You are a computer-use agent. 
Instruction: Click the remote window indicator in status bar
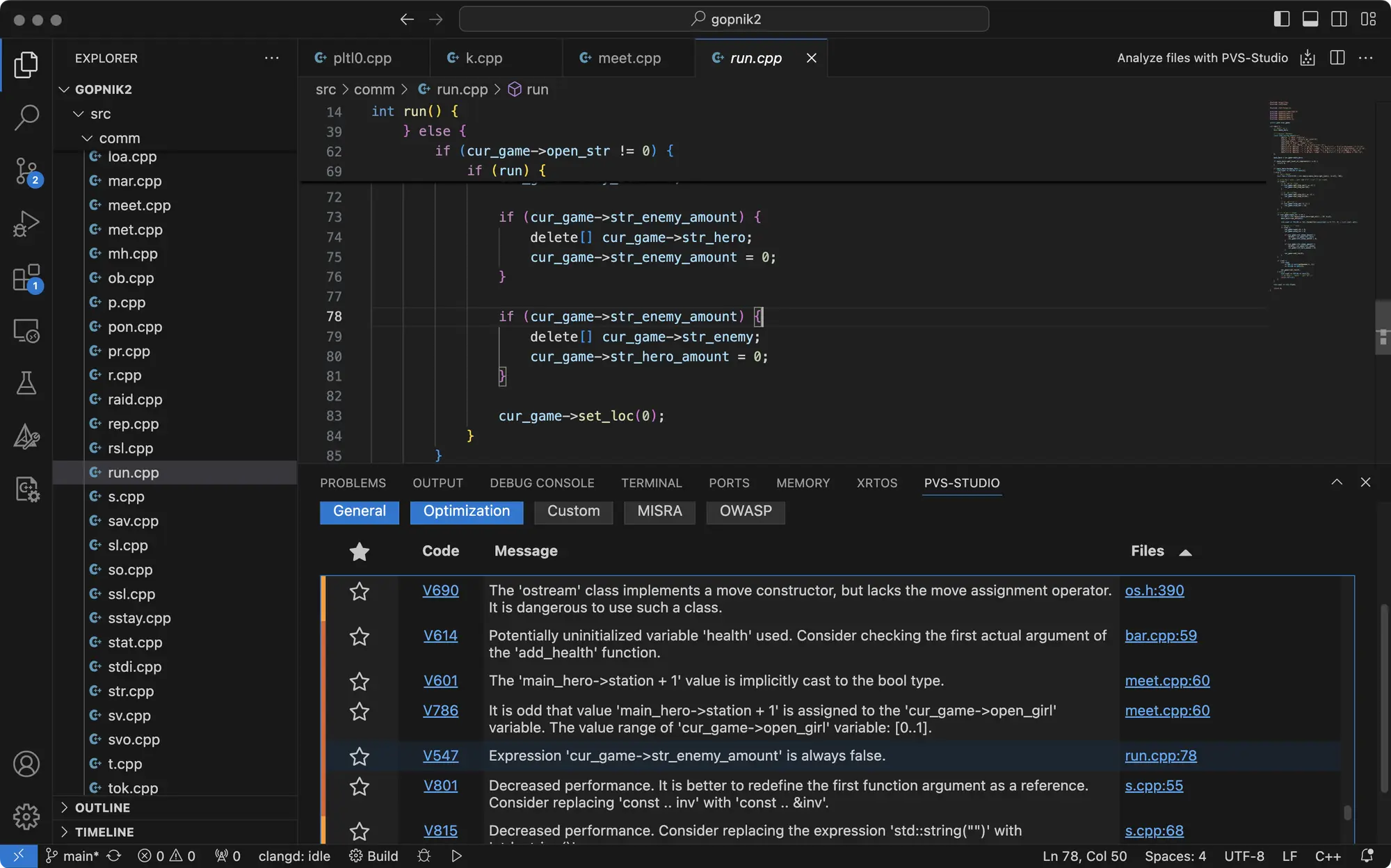19,855
